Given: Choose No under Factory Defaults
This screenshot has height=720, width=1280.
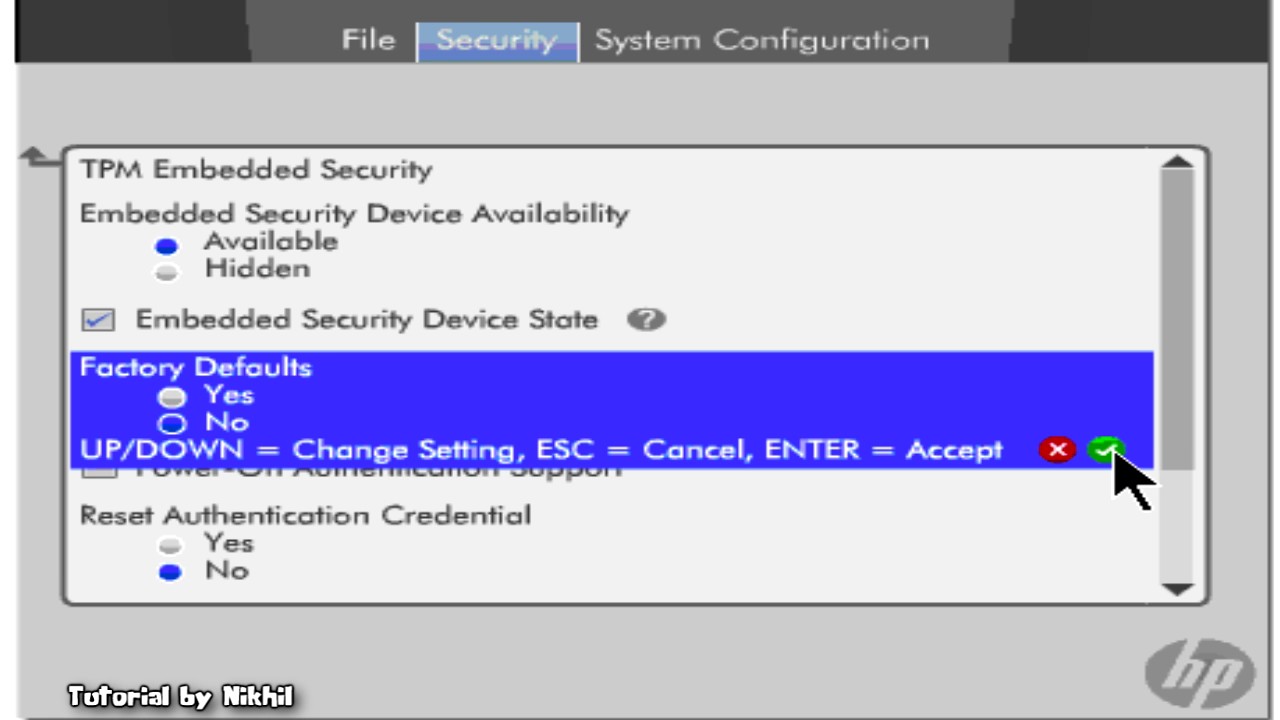Looking at the screenshot, I should click(172, 423).
